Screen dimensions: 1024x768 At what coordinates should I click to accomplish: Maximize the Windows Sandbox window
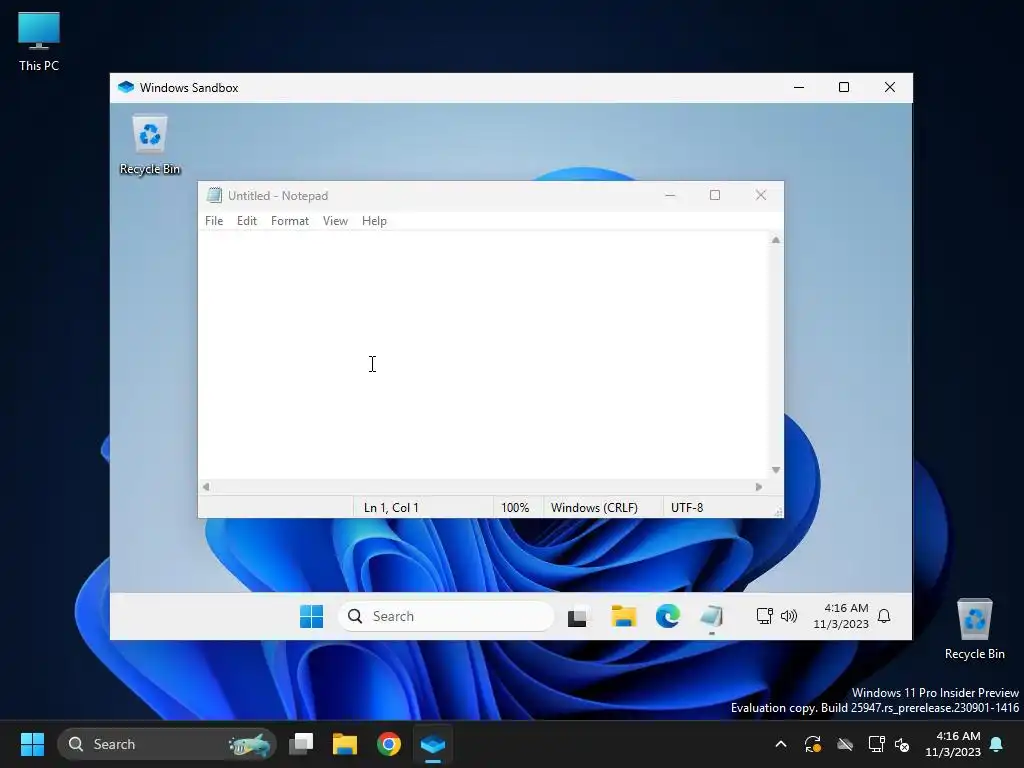point(844,88)
